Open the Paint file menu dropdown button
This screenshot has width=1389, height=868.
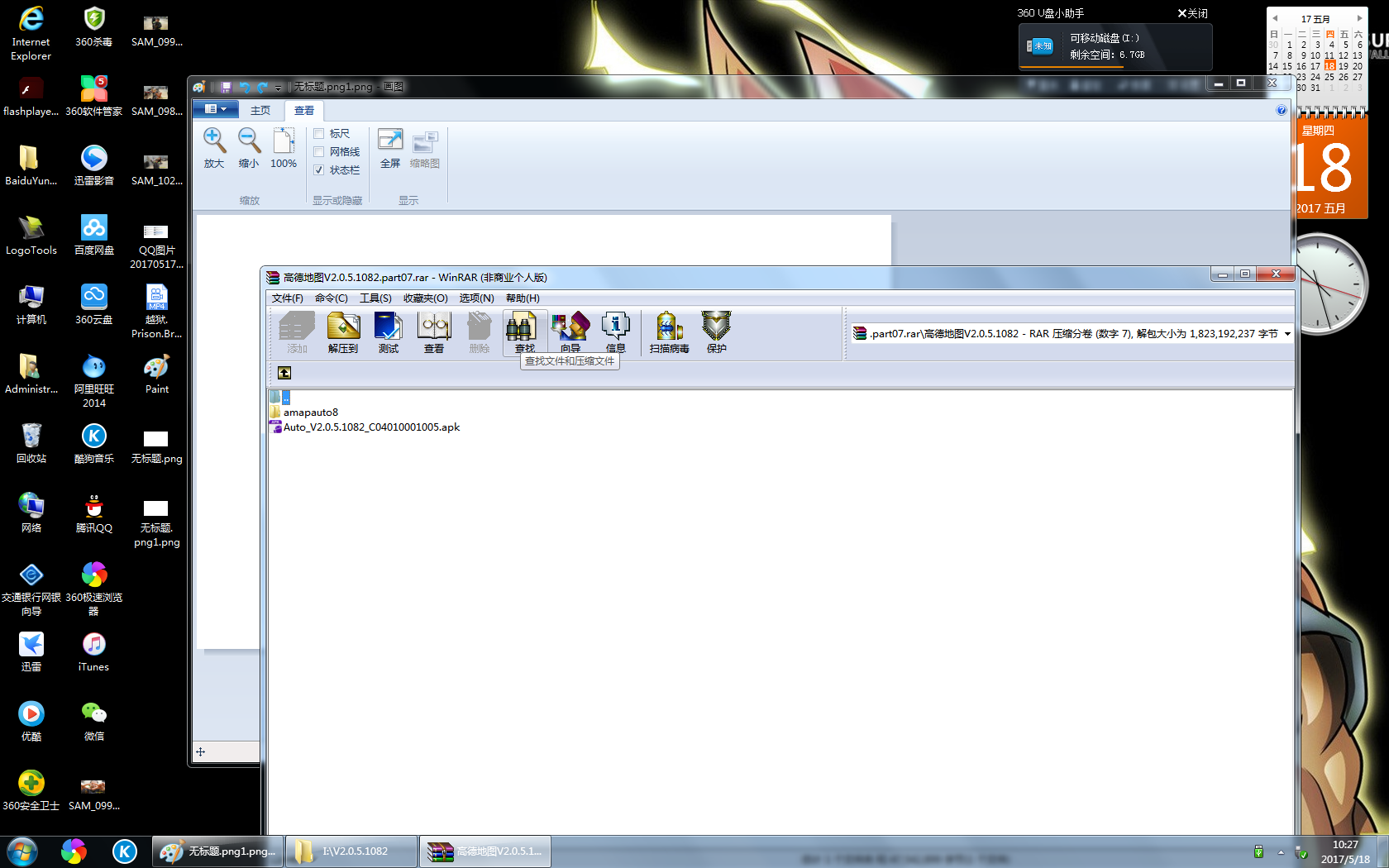[216, 109]
